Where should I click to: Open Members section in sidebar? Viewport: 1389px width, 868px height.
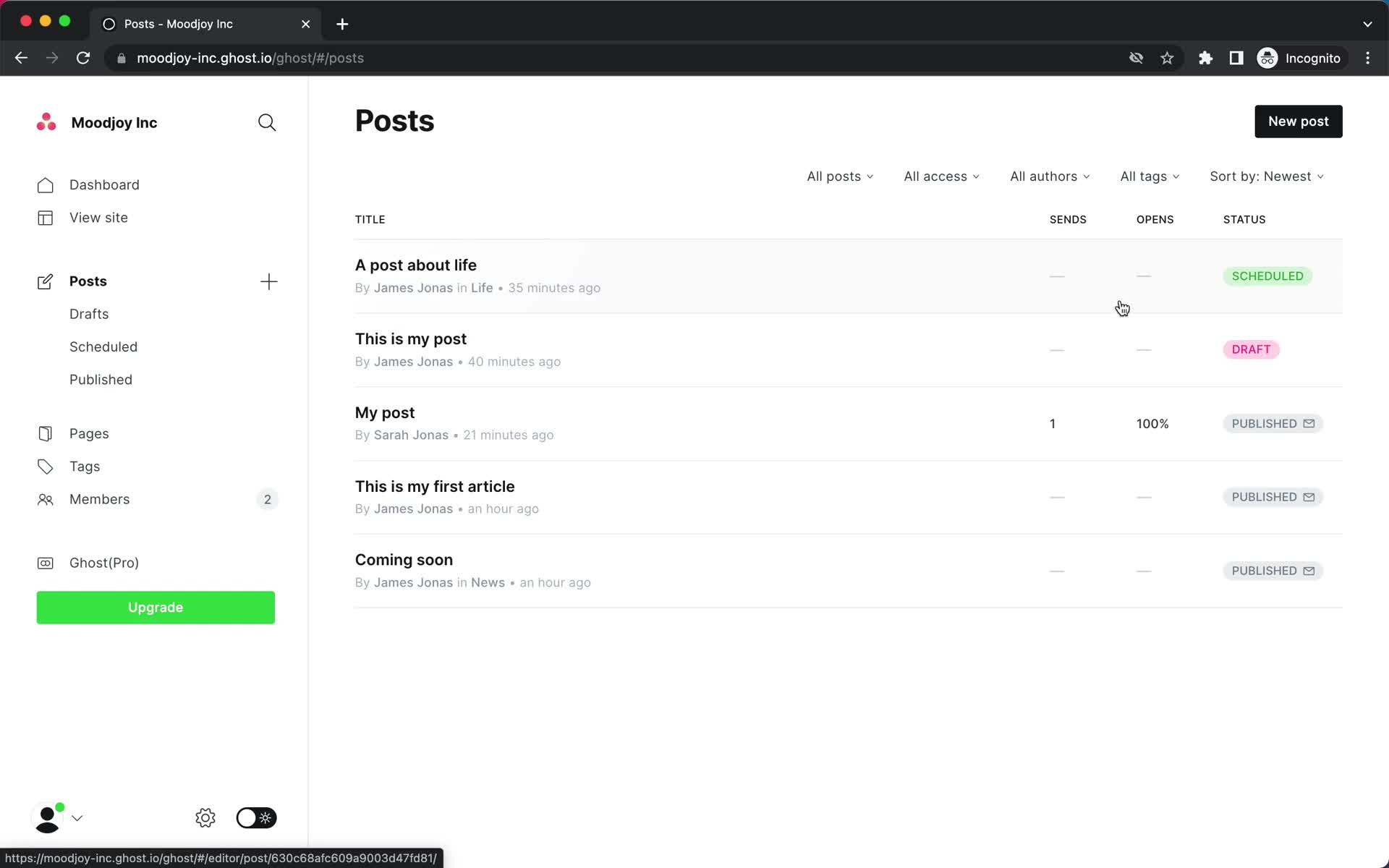(x=99, y=500)
